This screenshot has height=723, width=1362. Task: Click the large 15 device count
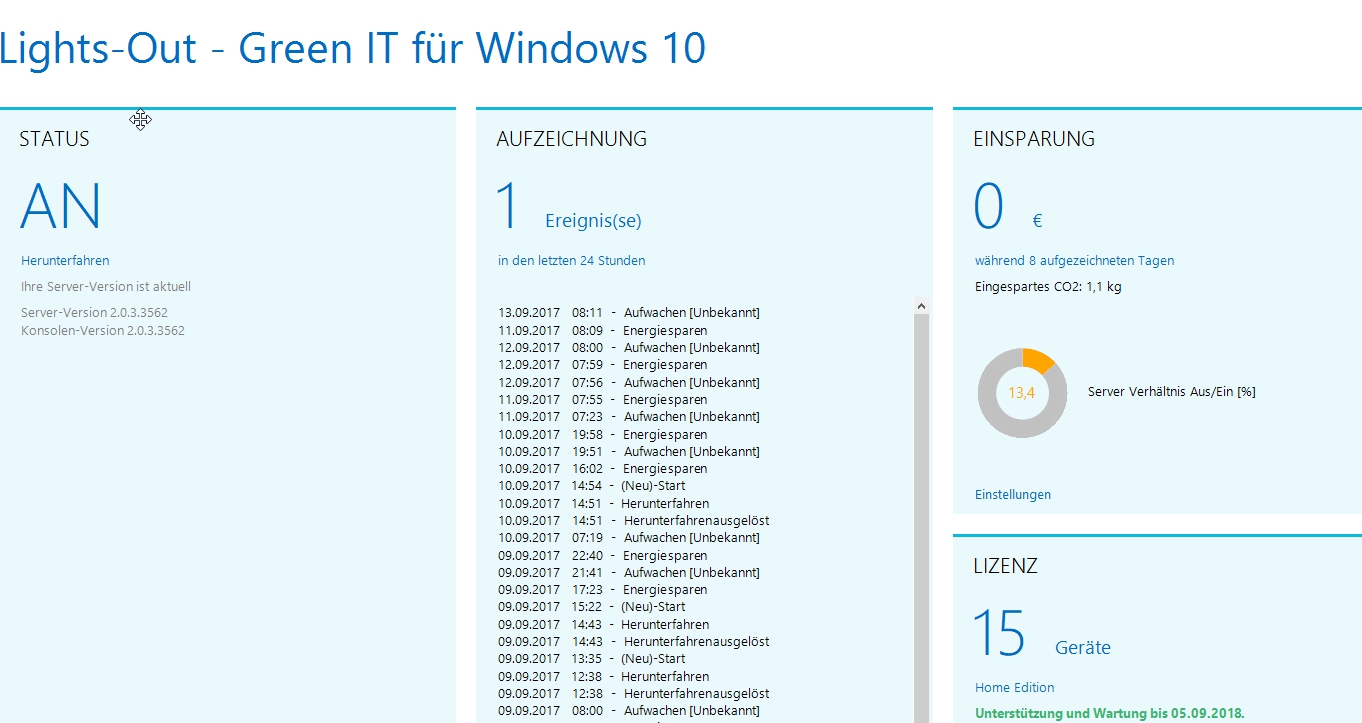[999, 634]
